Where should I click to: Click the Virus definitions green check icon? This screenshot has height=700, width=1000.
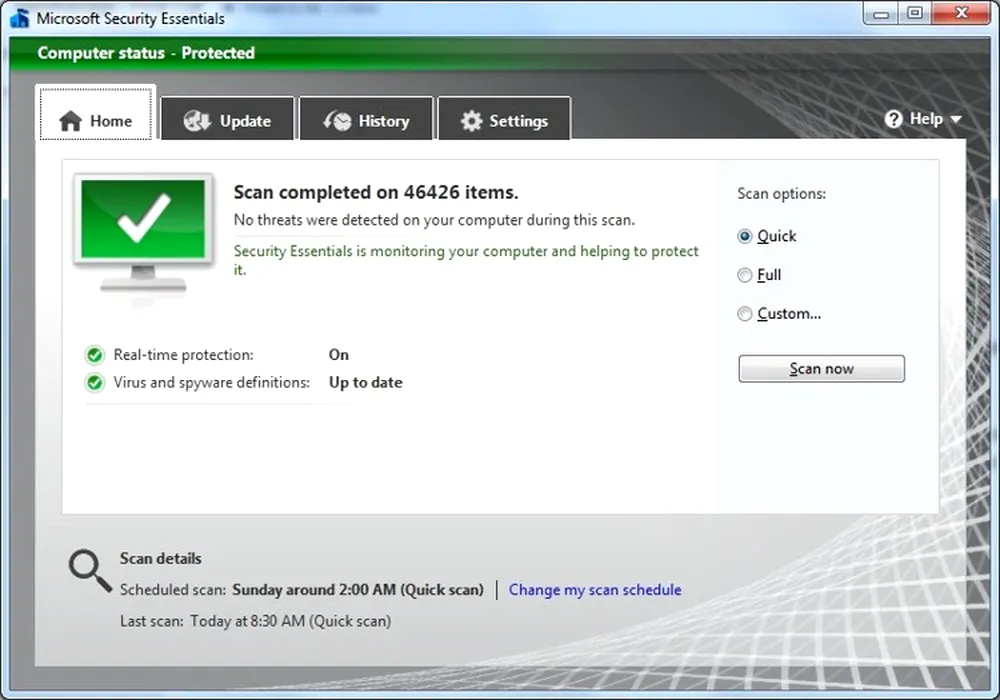coord(95,382)
